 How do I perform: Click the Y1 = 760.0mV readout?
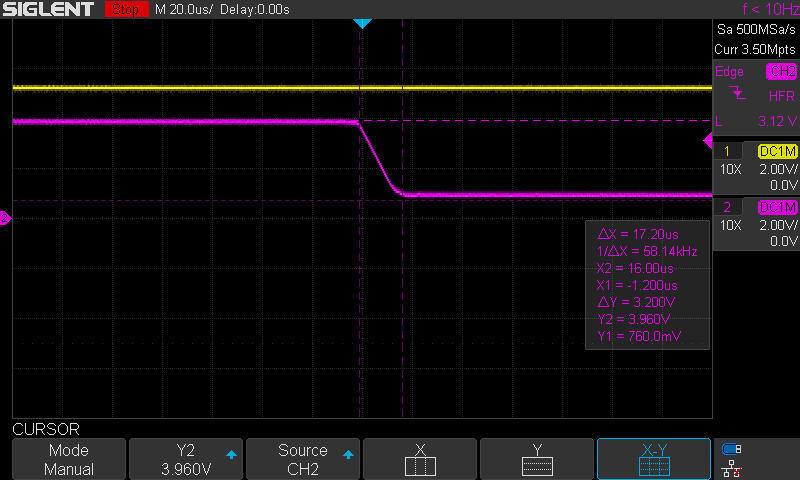tap(639, 336)
